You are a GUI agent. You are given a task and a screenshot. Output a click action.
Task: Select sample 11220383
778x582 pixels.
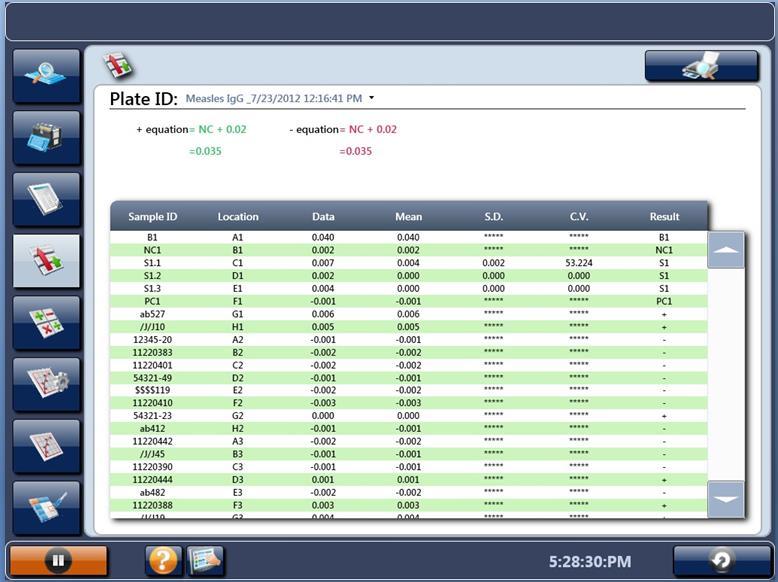pyautogui.click(x=152, y=353)
